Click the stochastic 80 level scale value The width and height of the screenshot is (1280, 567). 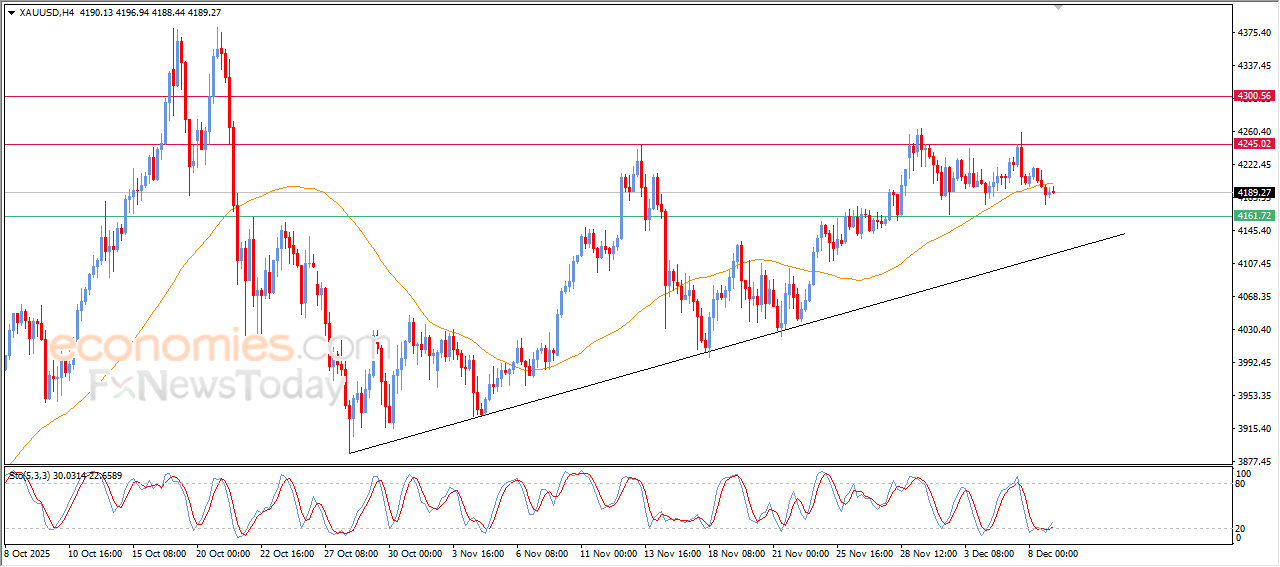tap(1243, 484)
